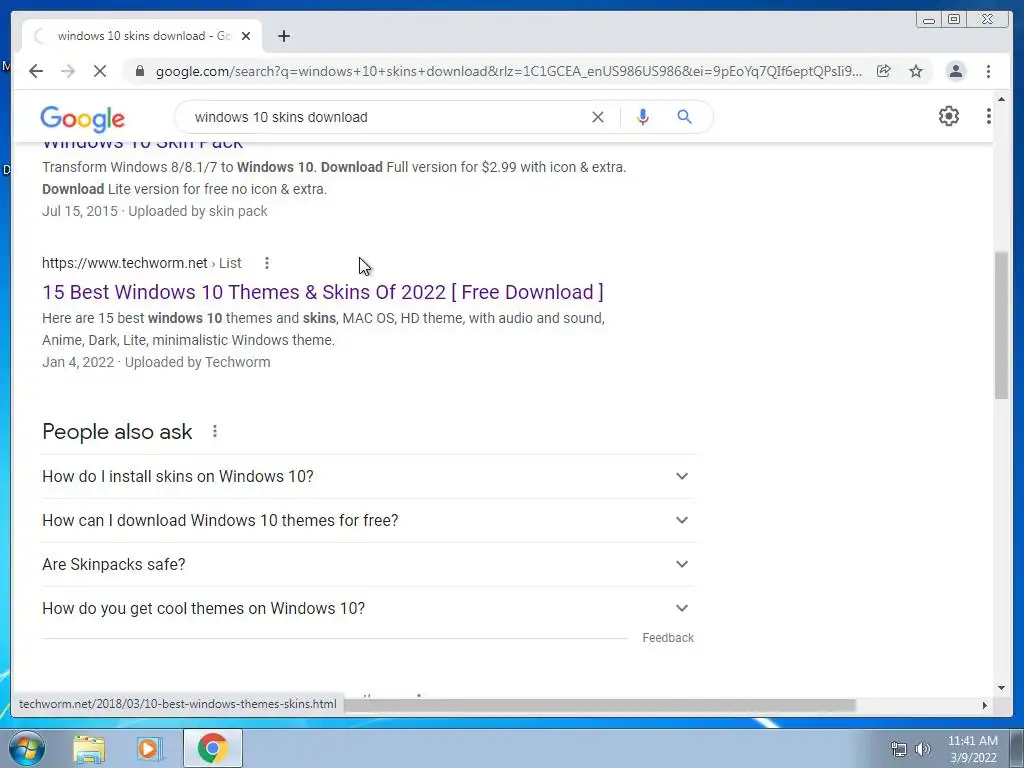The image size is (1024, 768).
Task: Open the 15 Best Windows 10 Themes link
Action: (x=323, y=292)
